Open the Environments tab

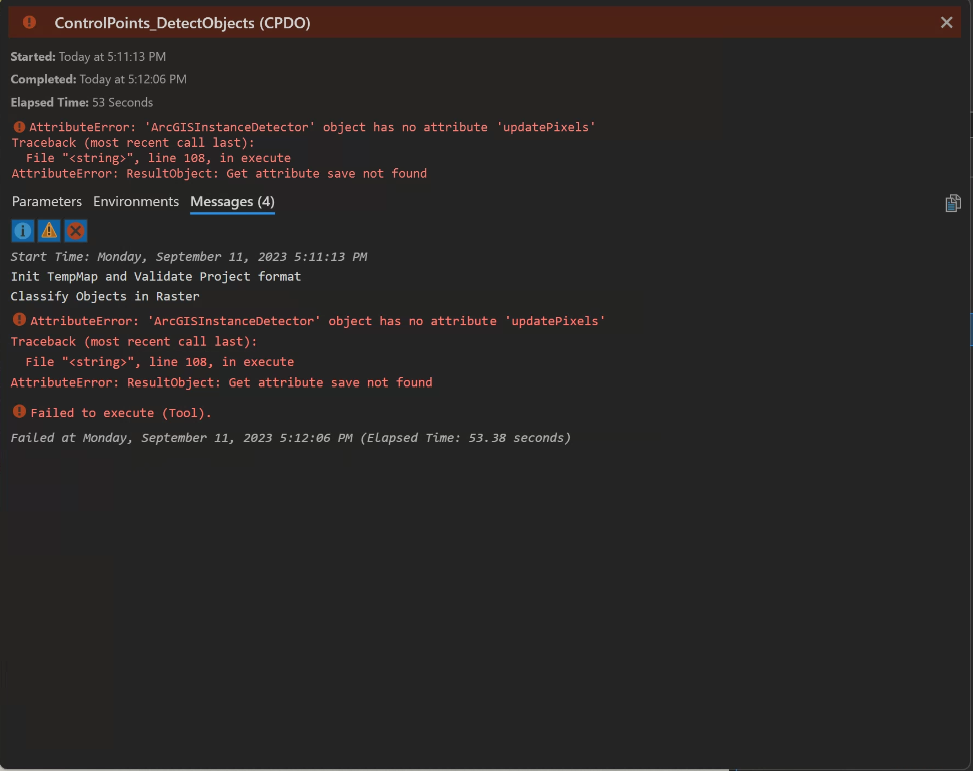click(x=136, y=202)
